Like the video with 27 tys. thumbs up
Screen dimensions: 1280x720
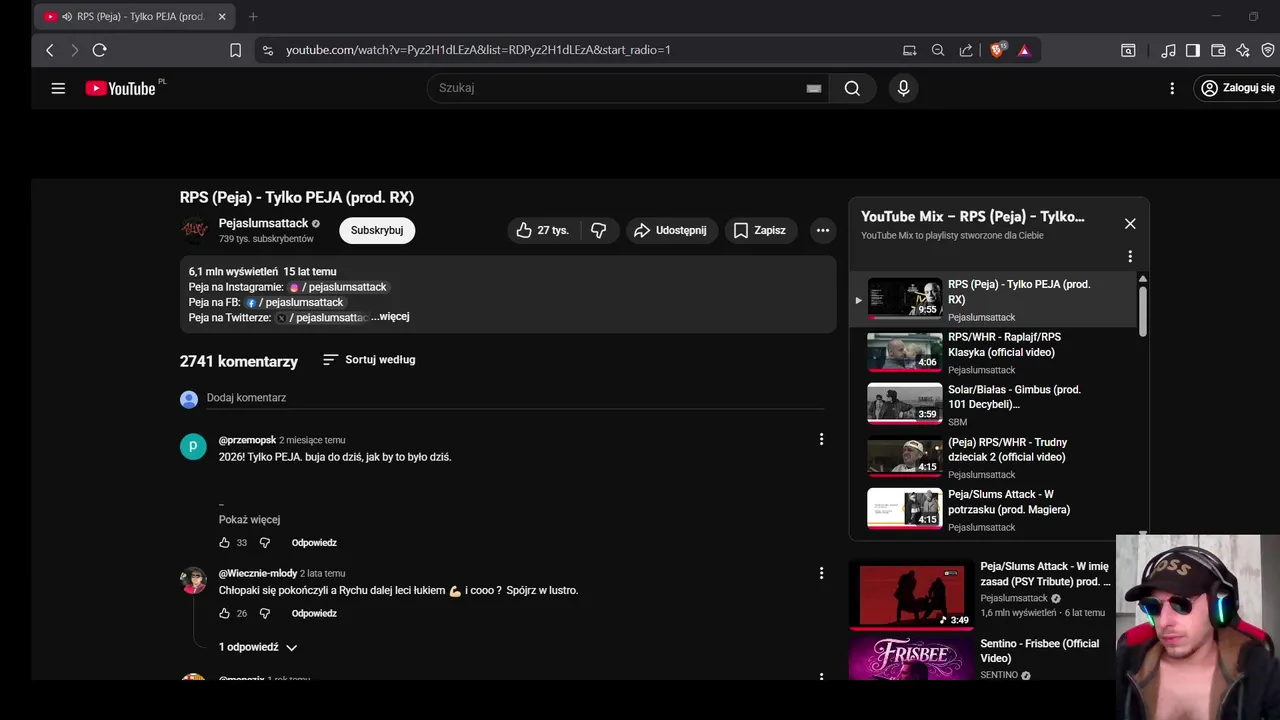pos(542,230)
